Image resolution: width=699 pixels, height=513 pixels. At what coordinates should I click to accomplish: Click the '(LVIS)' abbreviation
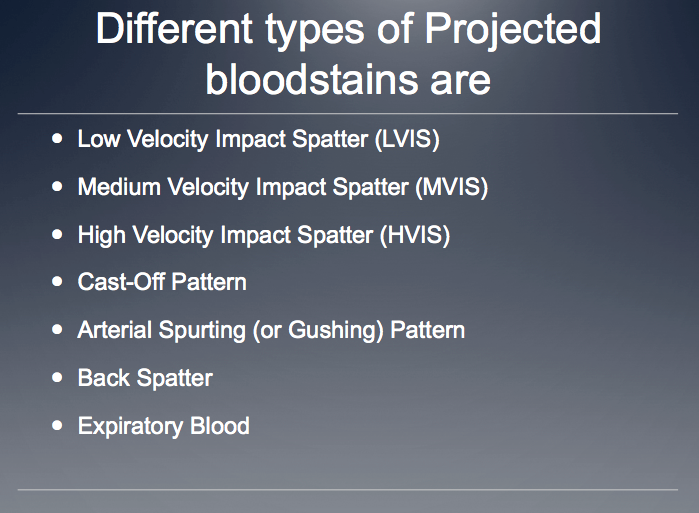point(407,139)
